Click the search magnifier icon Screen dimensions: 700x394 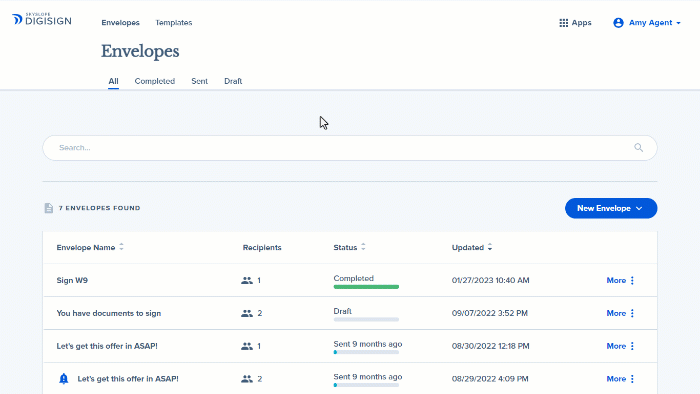[x=638, y=148]
